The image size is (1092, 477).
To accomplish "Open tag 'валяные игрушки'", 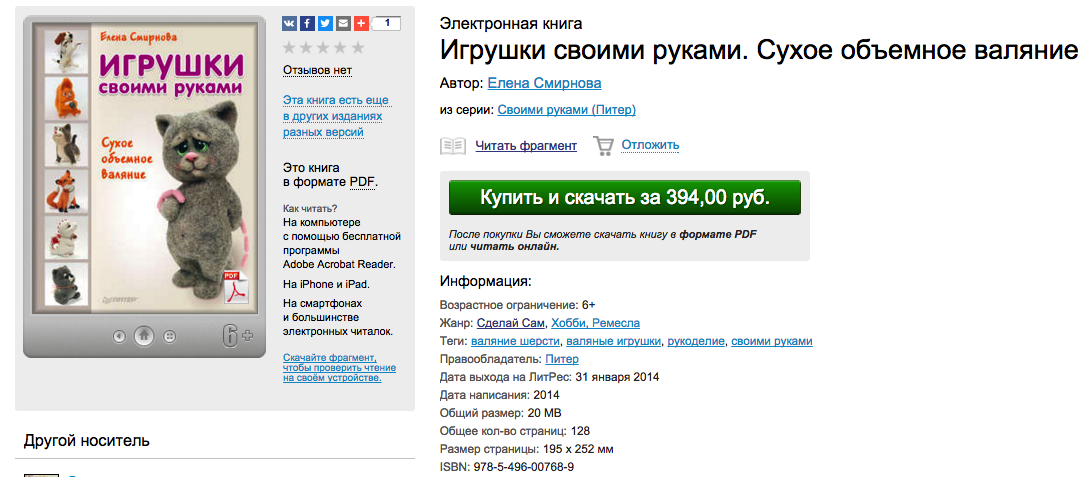I will point(614,341).
